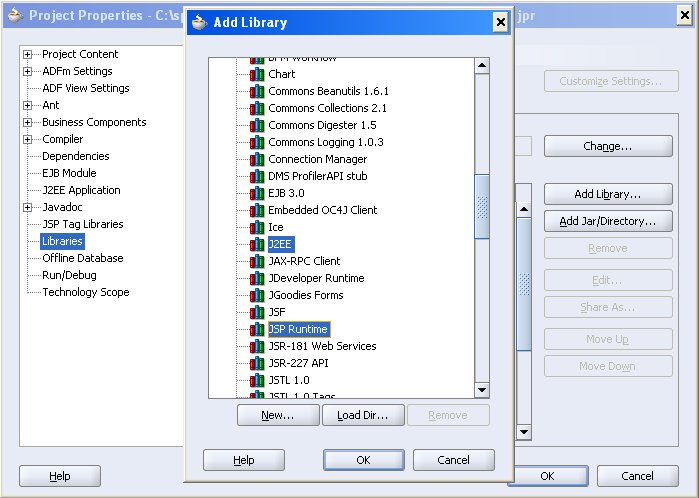This screenshot has width=699, height=498.
Task: Click the JSR-181 Web Services library icon
Action: (x=257, y=346)
